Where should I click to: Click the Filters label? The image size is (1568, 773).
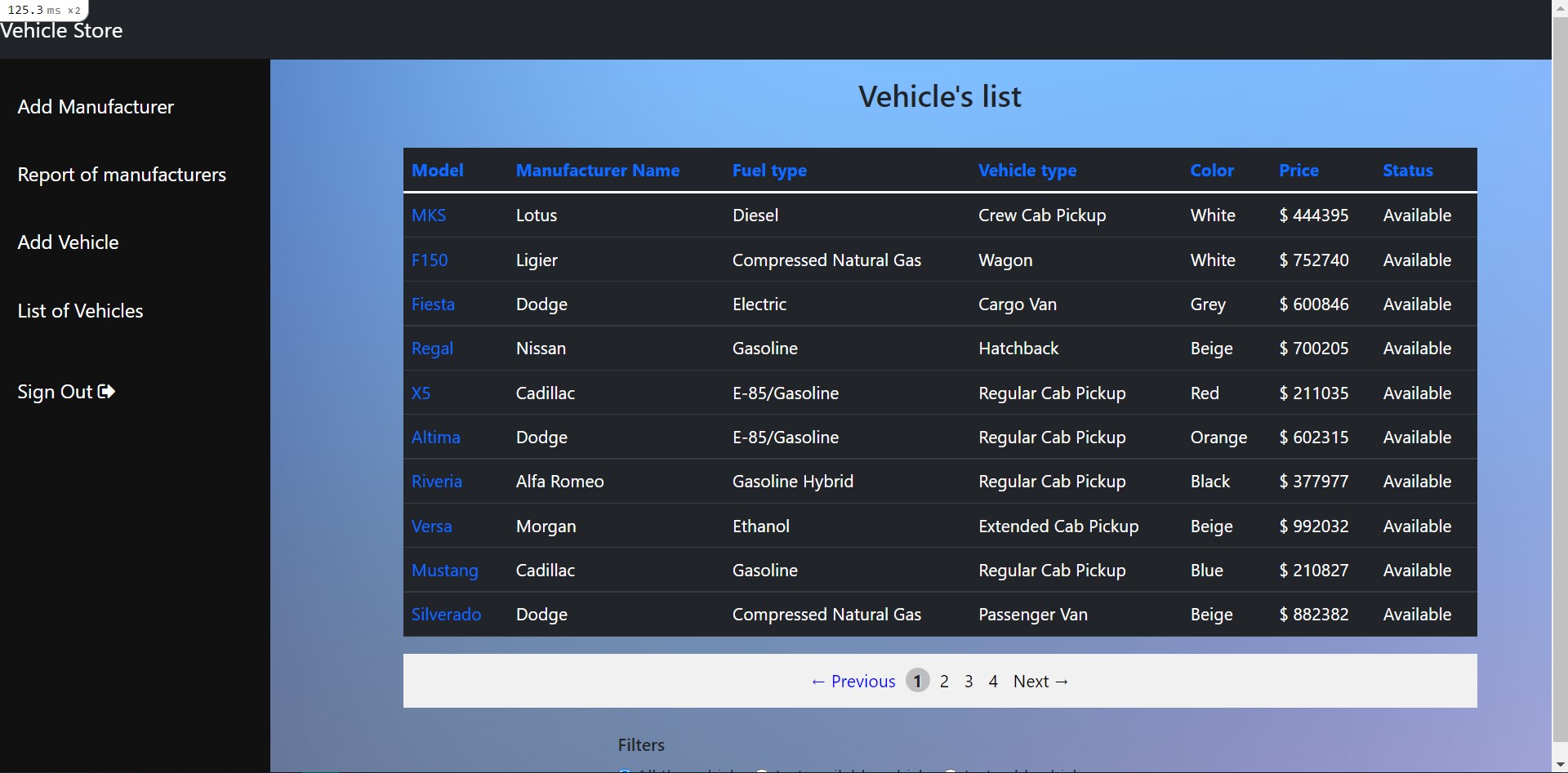pyautogui.click(x=641, y=745)
